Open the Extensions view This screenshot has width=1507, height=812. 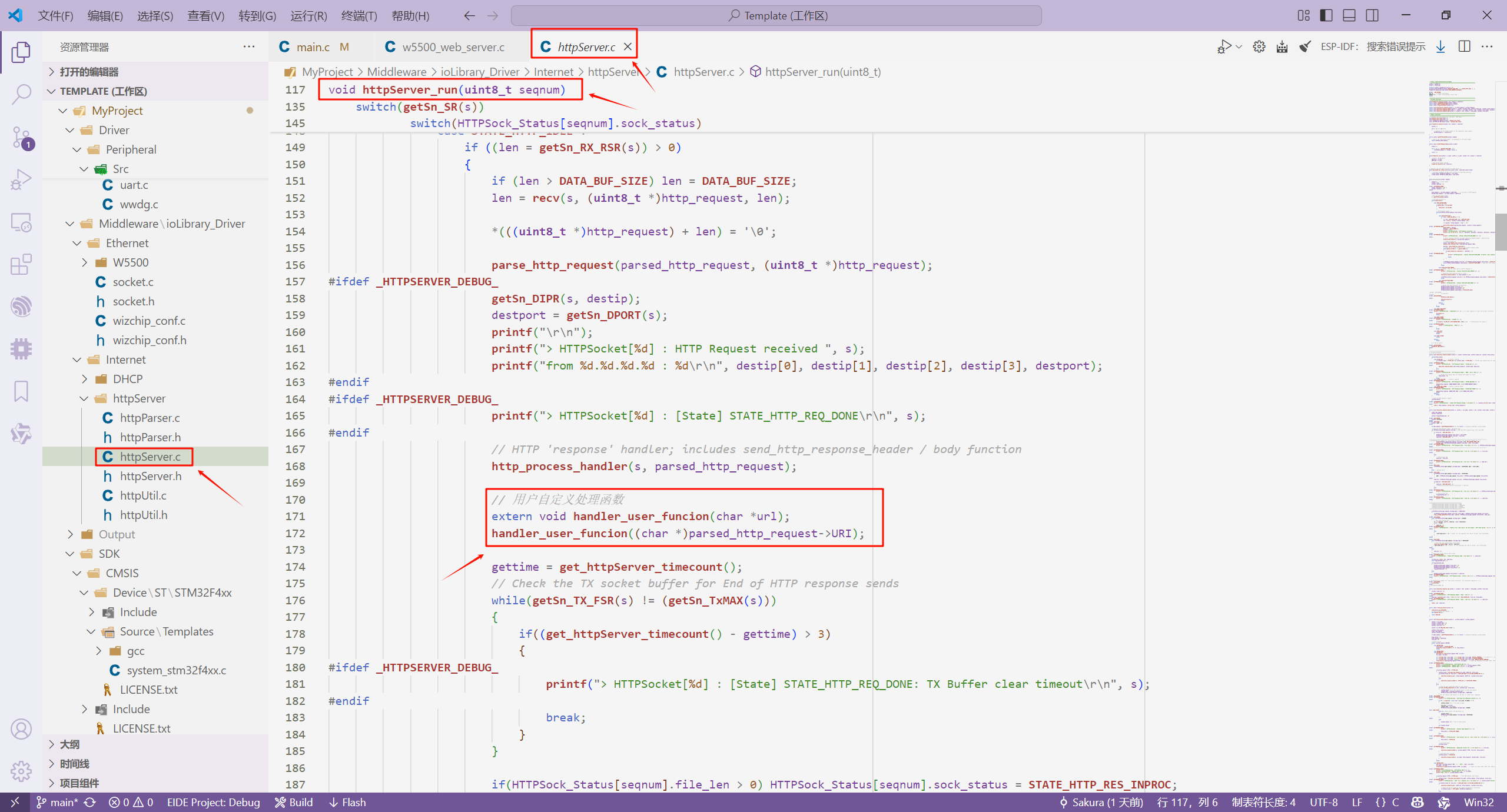(21, 264)
